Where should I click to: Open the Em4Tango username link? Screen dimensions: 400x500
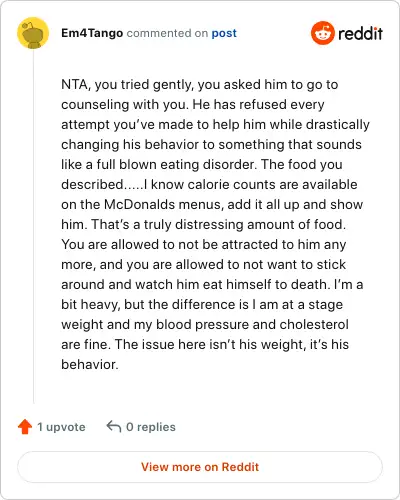pyautogui.click(x=92, y=33)
